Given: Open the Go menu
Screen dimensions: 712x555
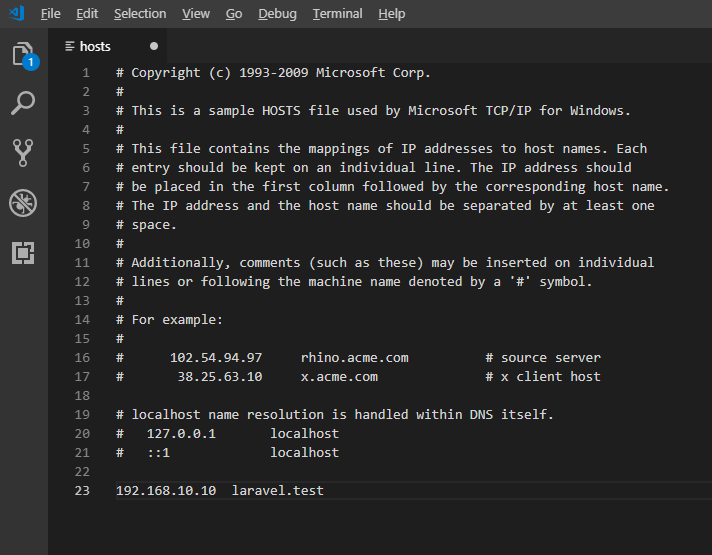Looking at the screenshot, I should 234,14.
